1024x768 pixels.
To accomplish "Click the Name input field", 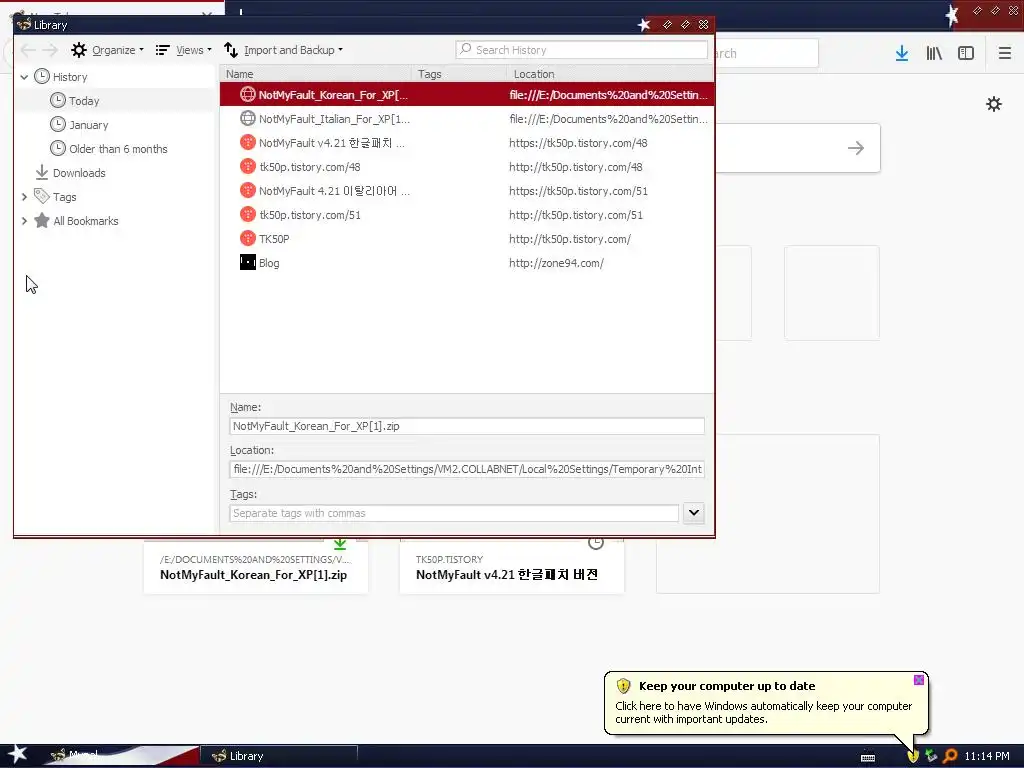I will (x=467, y=426).
